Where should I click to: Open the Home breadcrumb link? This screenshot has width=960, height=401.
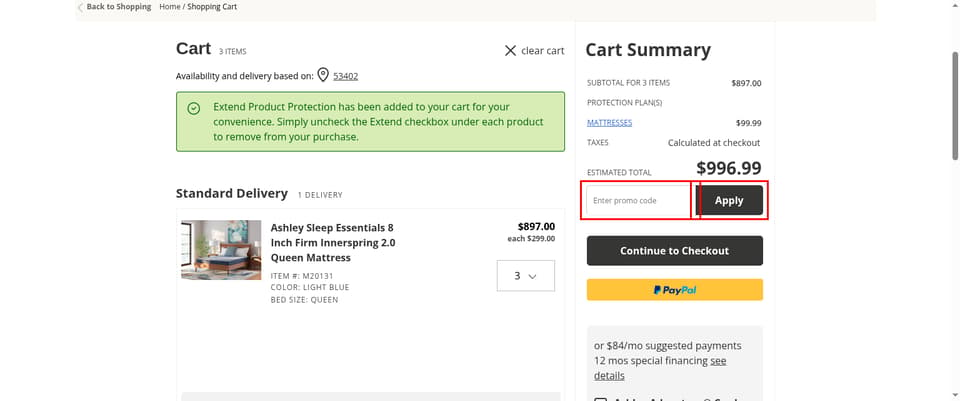tap(170, 7)
